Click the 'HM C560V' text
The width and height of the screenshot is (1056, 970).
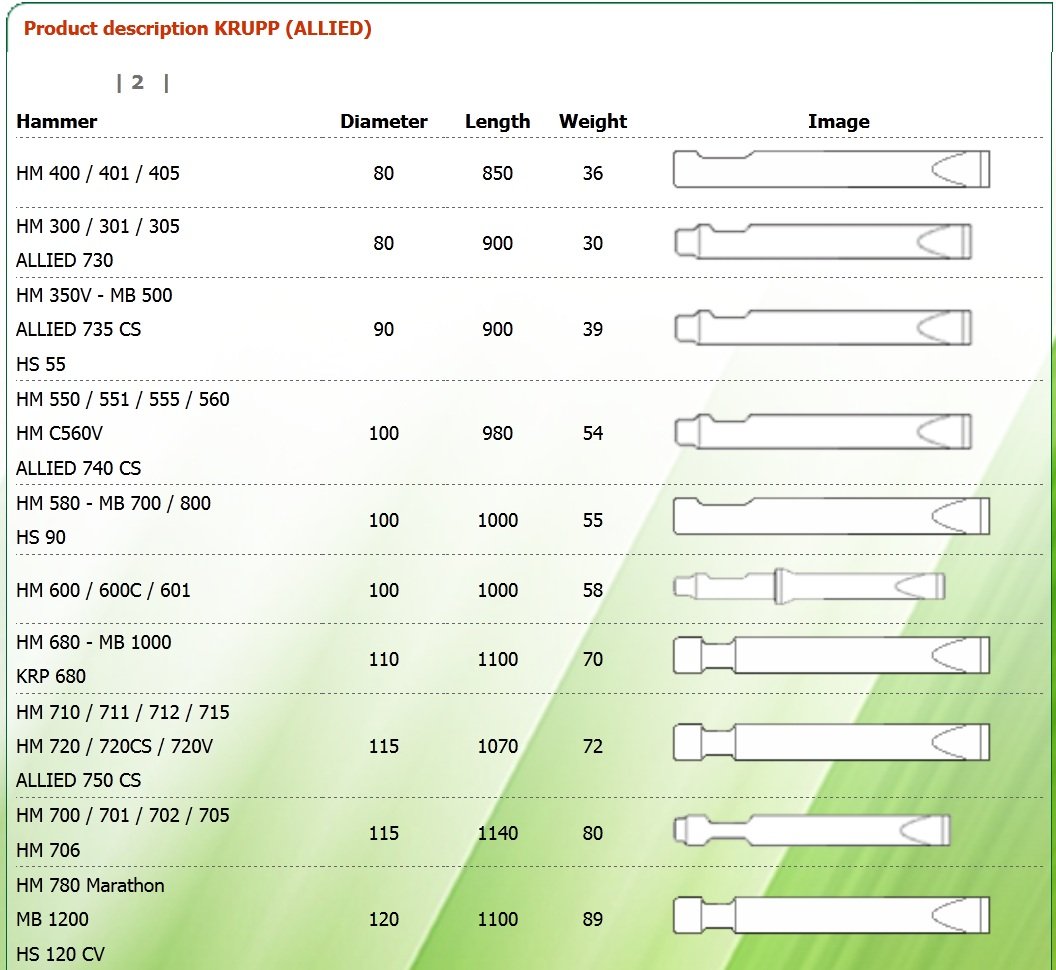tap(59, 433)
